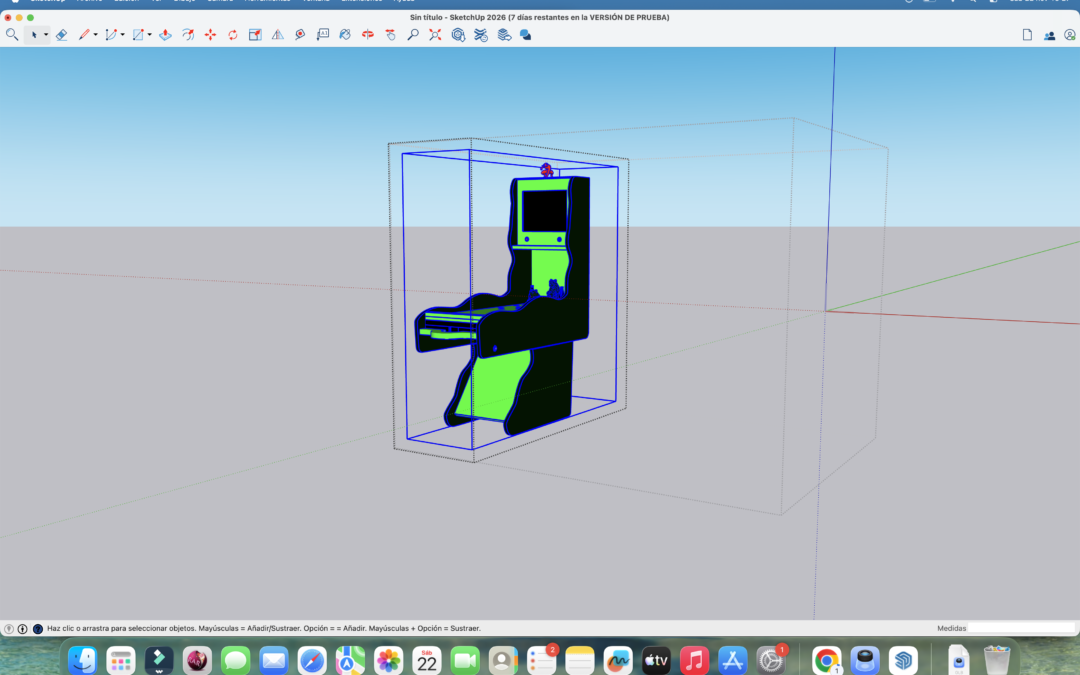Viewport: 1080px width, 675px height.
Task: Expand the Rectangle shape tool dropdown
Action: point(150,35)
